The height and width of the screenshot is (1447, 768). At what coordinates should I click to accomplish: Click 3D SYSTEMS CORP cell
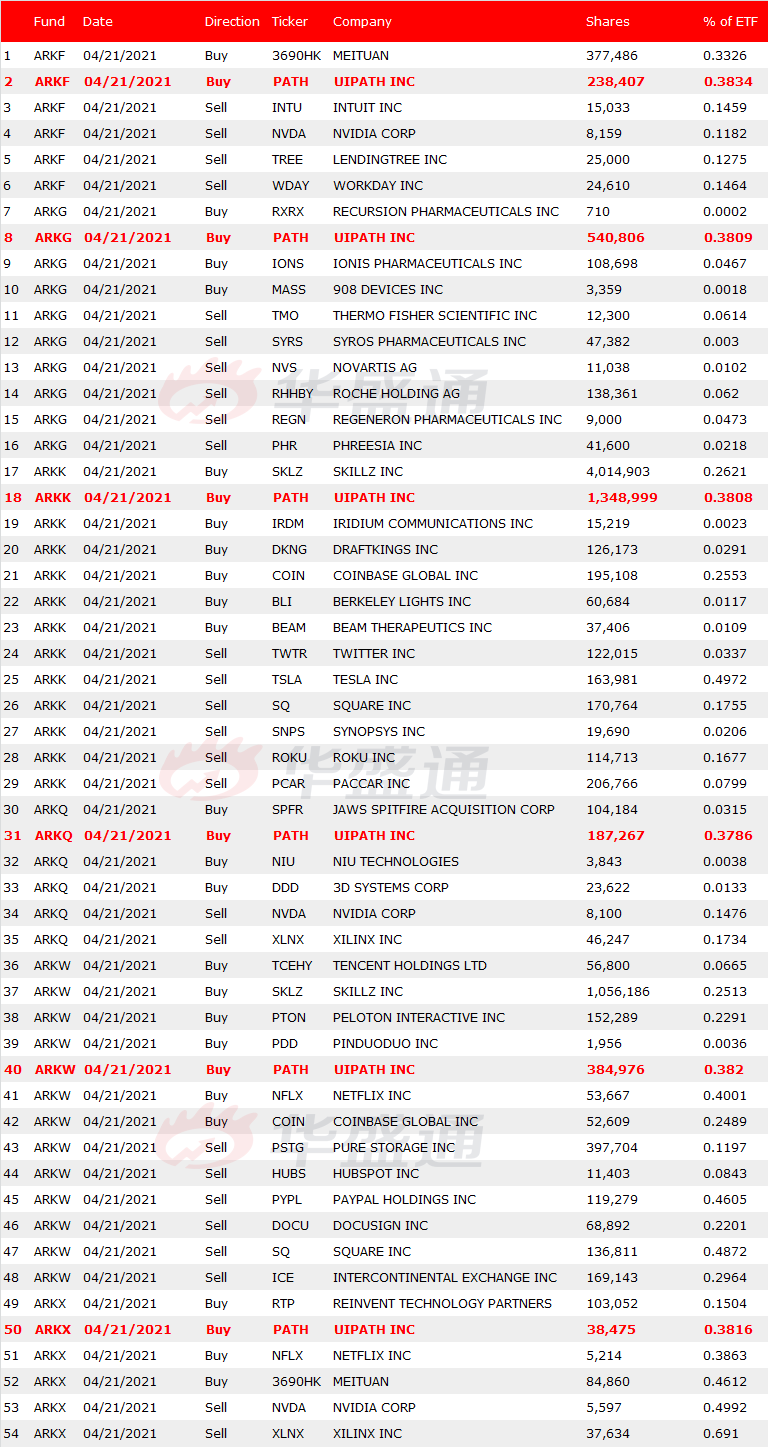(x=391, y=887)
